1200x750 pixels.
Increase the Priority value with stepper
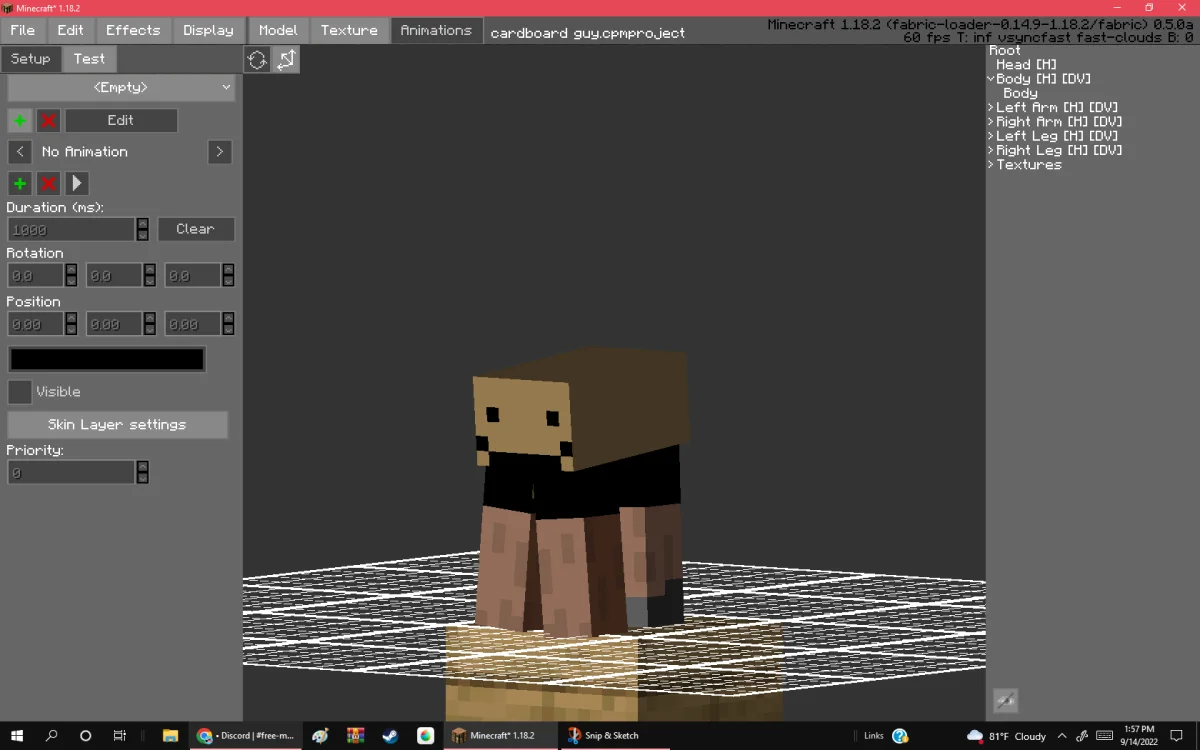click(x=143, y=467)
